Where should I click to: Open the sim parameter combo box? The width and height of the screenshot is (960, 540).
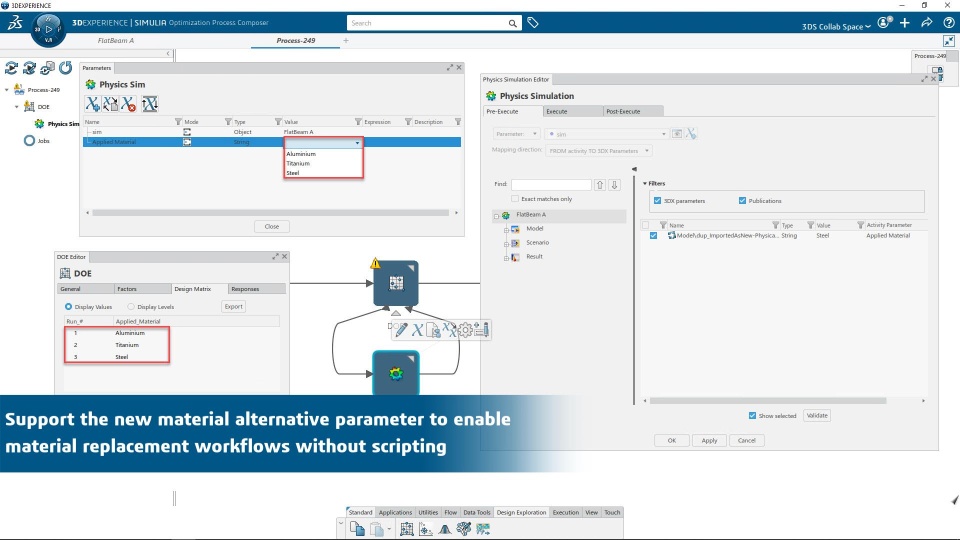point(606,133)
